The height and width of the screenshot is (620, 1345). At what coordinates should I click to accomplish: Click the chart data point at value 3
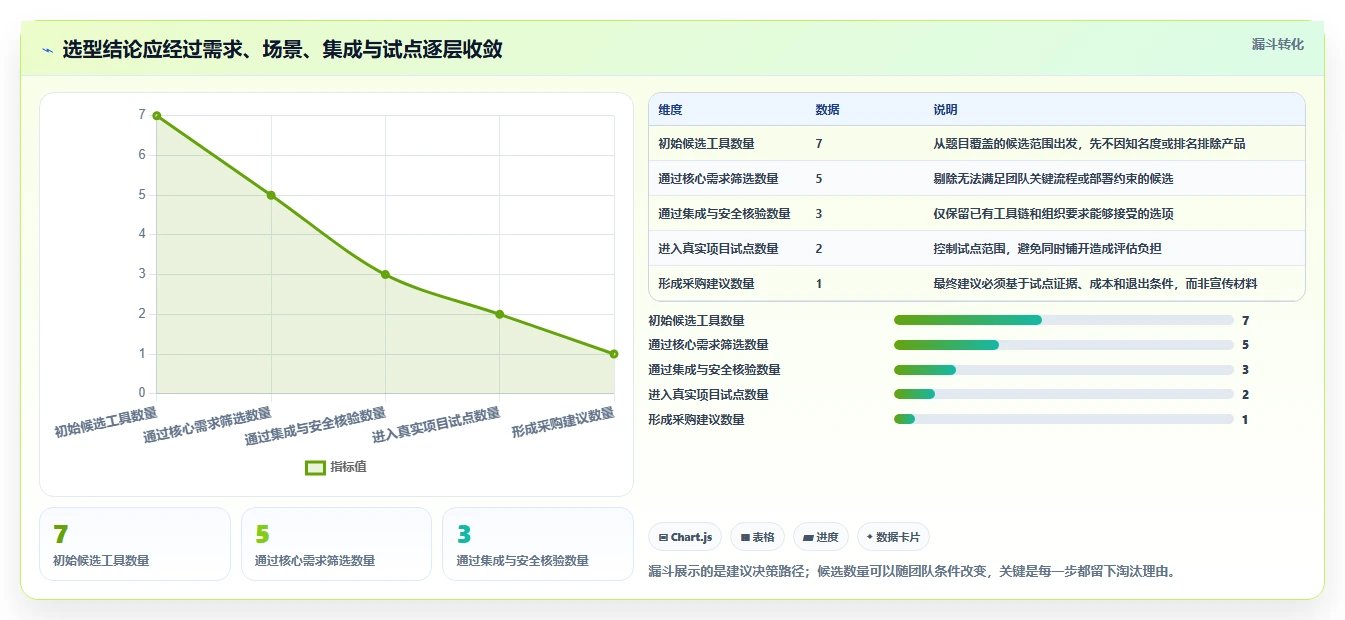tap(385, 274)
